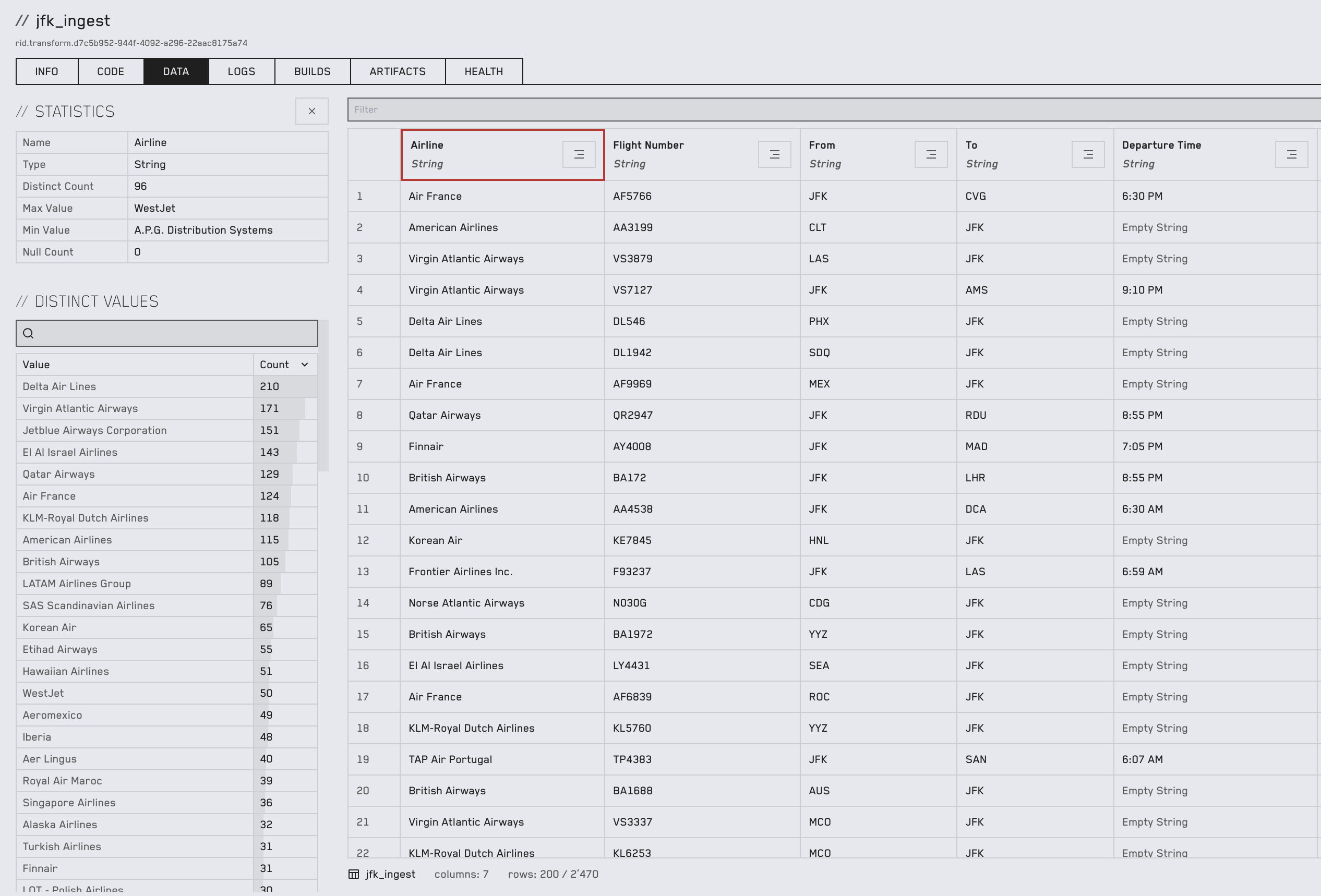Open the HEALTH tab
The width and height of the screenshot is (1321, 896).
484,71
